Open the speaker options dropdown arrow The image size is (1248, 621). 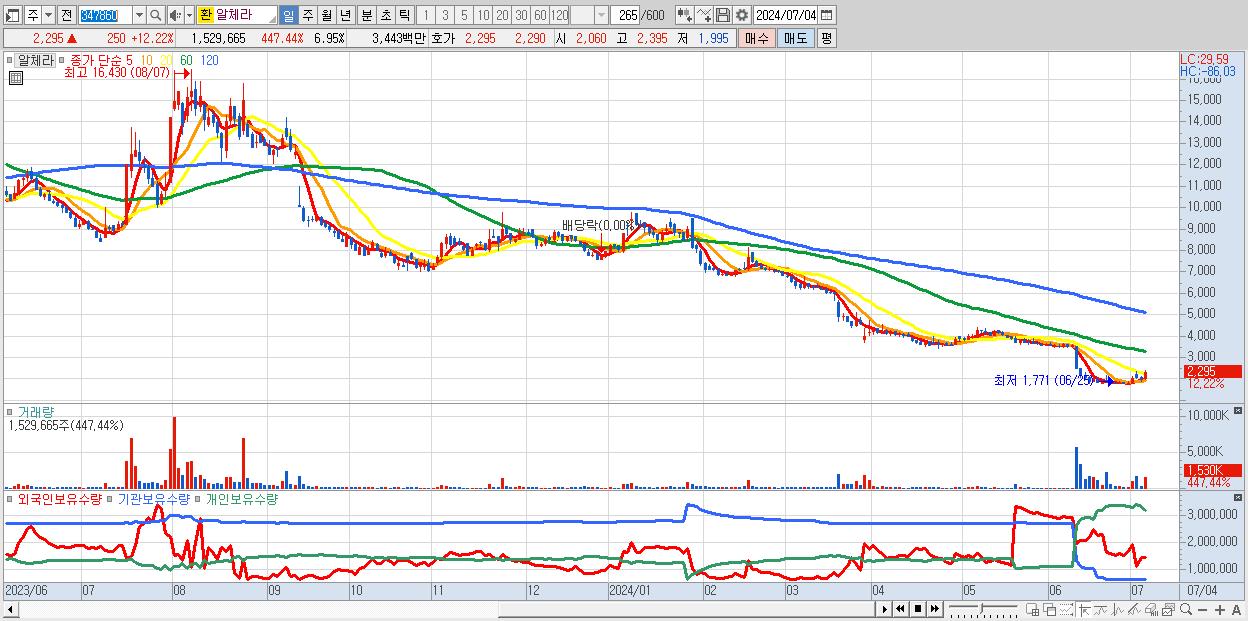point(189,15)
